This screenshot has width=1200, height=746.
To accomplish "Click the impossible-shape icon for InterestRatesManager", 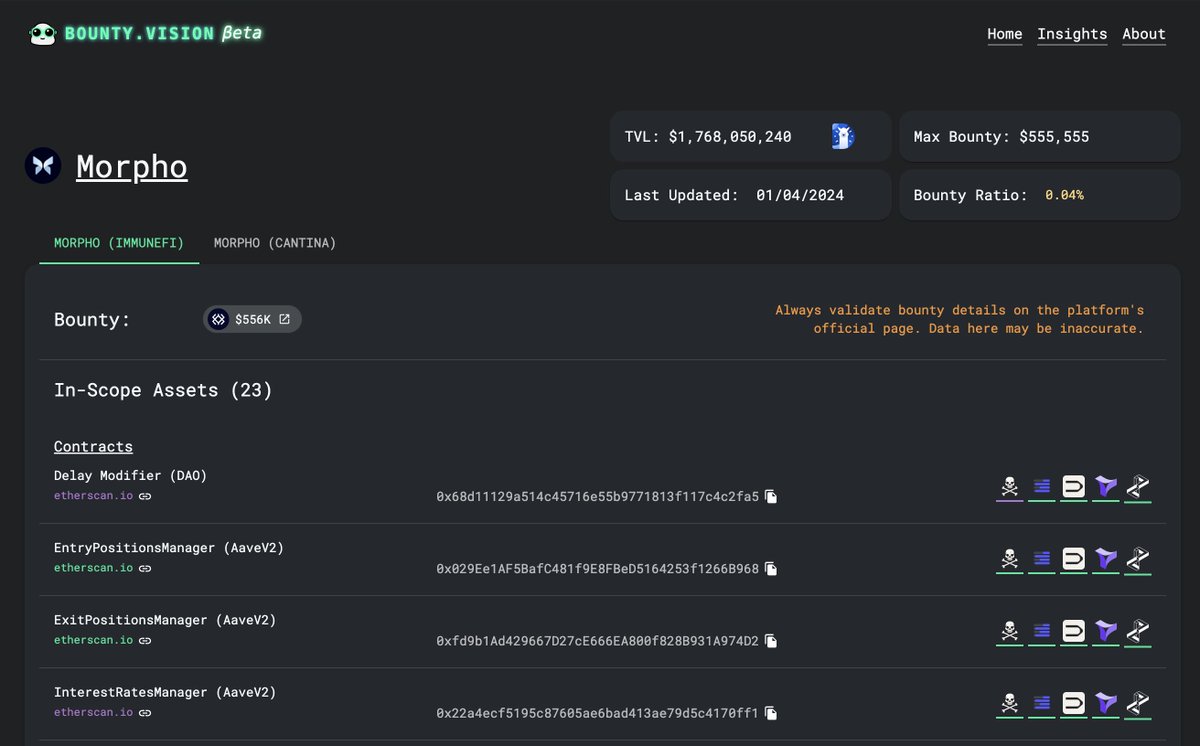I will tap(1137, 703).
